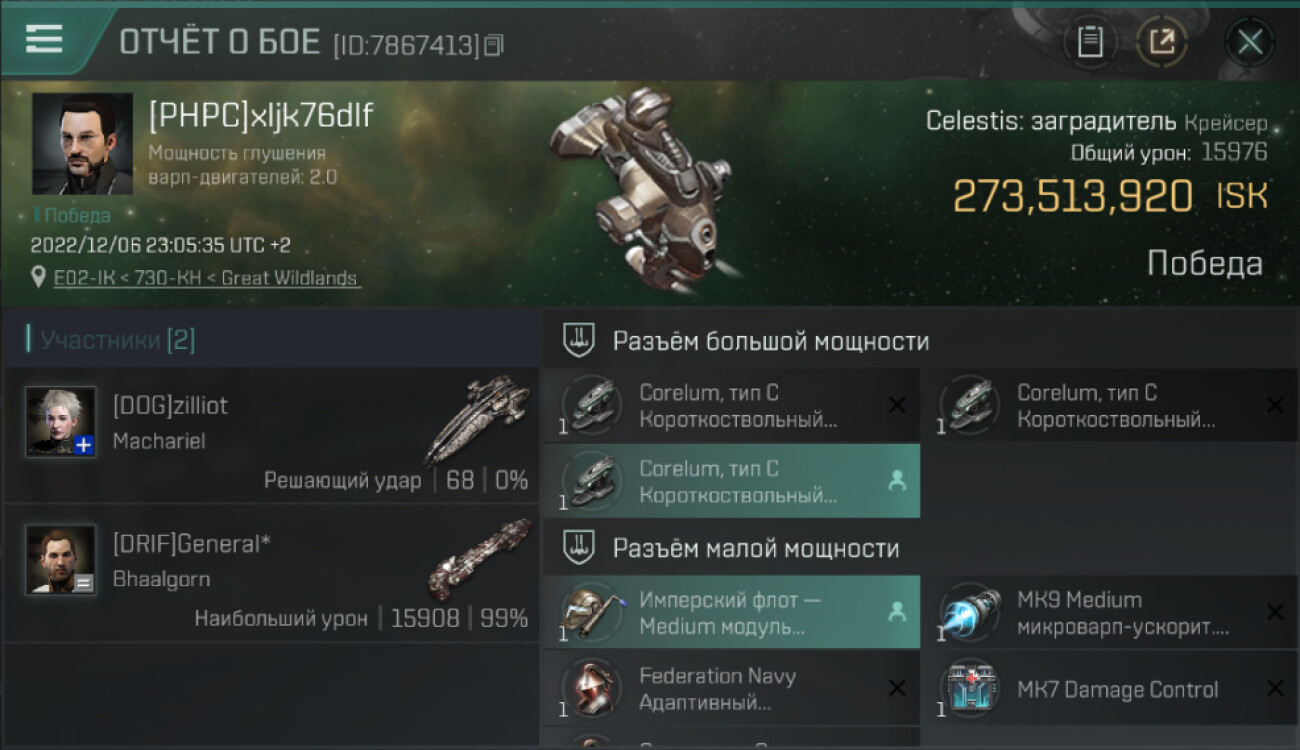1300x750 pixels.
Task: Open the hamburger menu icon
Action: click(x=44, y=39)
